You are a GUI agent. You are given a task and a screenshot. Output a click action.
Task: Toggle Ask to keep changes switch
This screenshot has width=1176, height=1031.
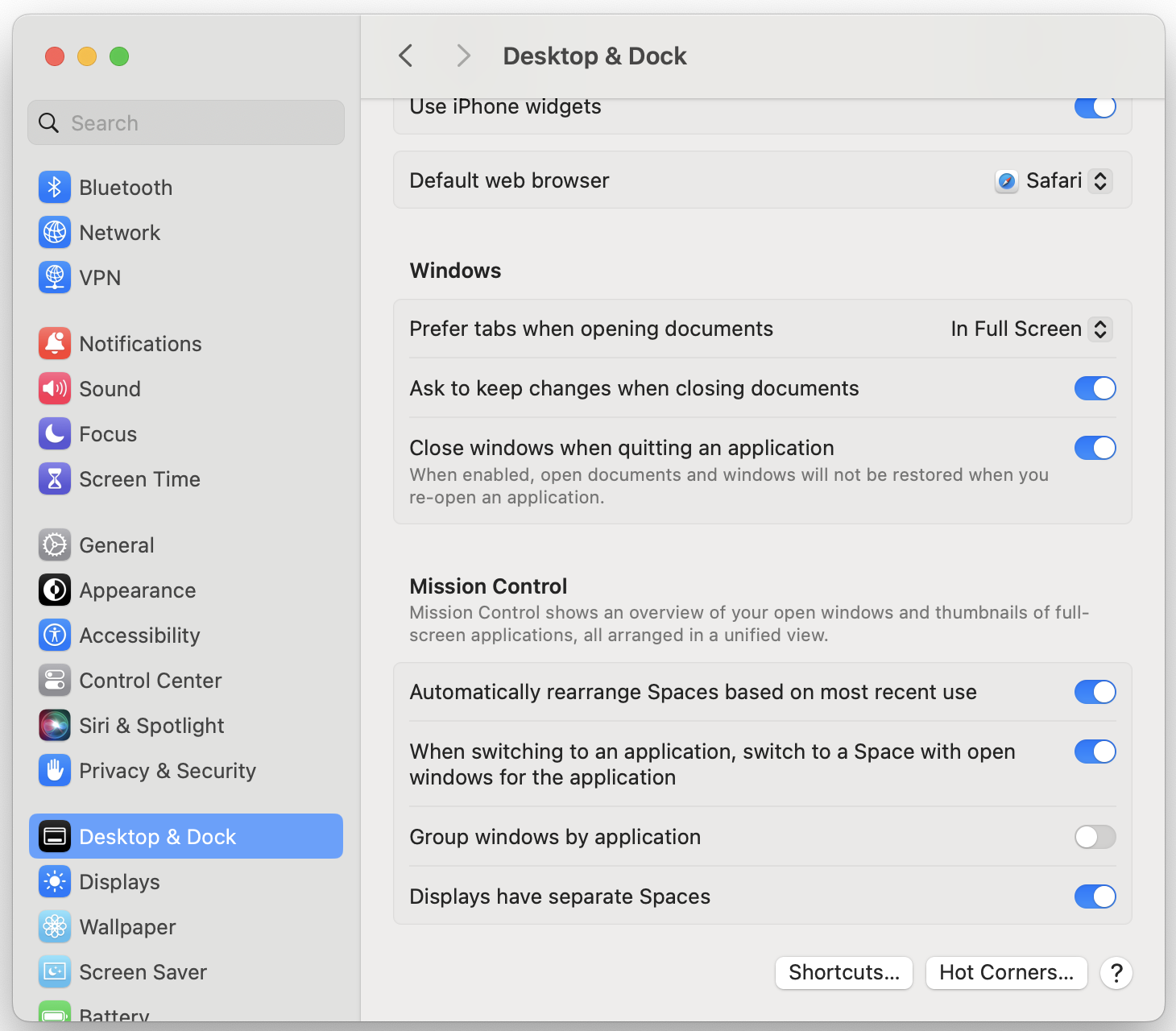tap(1095, 388)
